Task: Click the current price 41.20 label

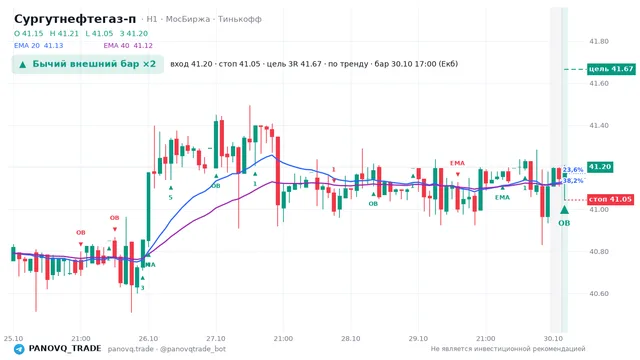Action: click(600, 167)
